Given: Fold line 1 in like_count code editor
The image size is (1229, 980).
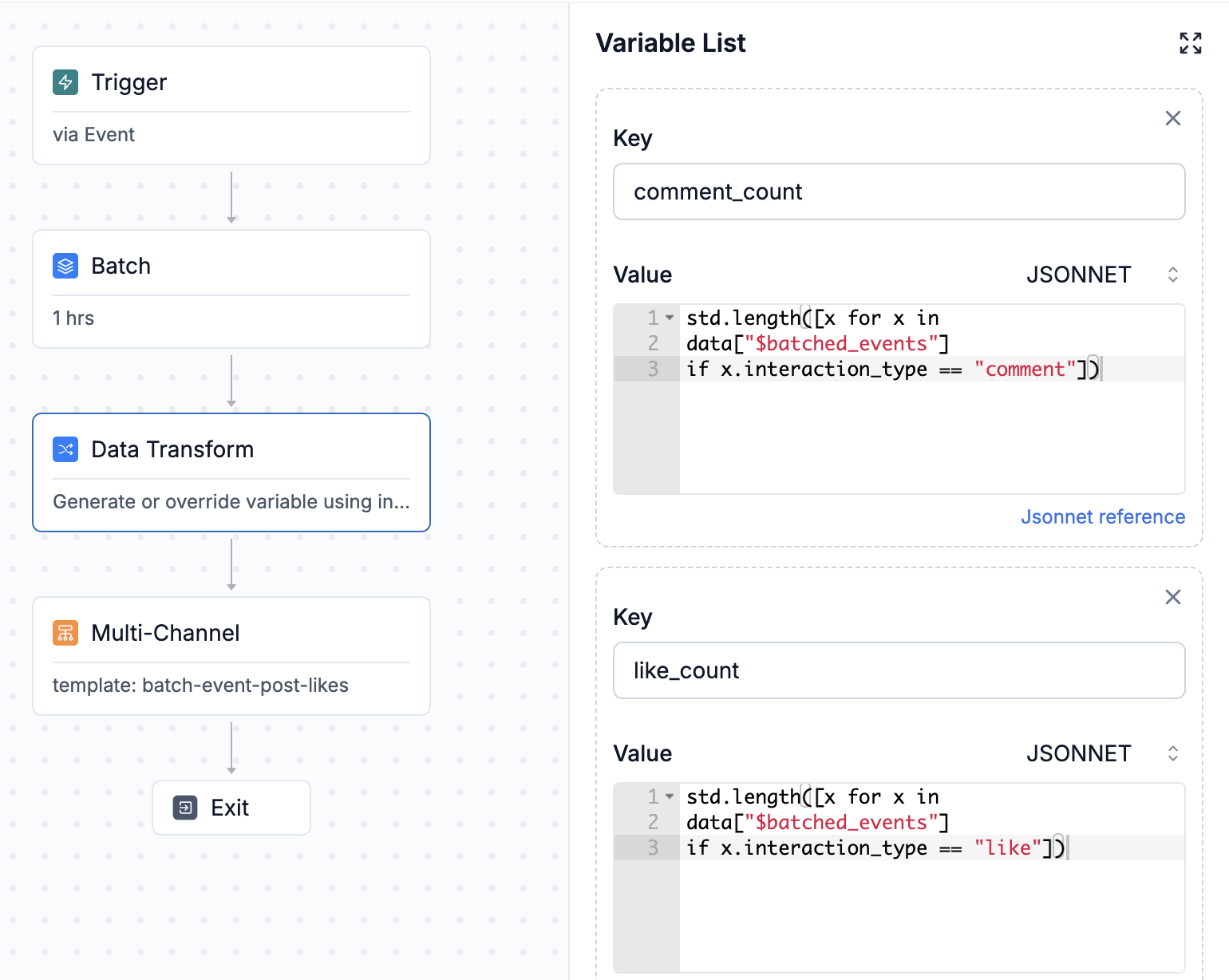Looking at the screenshot, I should [670, 797].
